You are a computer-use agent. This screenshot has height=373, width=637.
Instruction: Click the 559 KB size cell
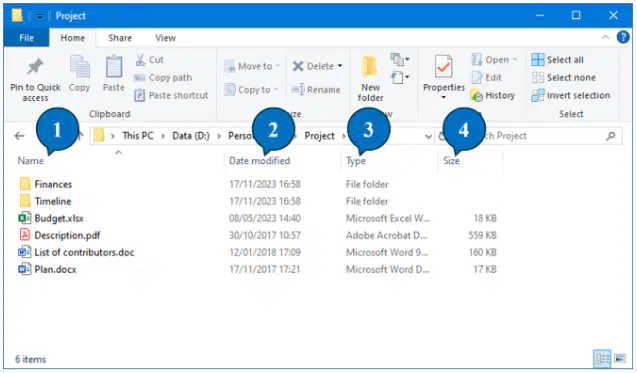click(482, 235)
